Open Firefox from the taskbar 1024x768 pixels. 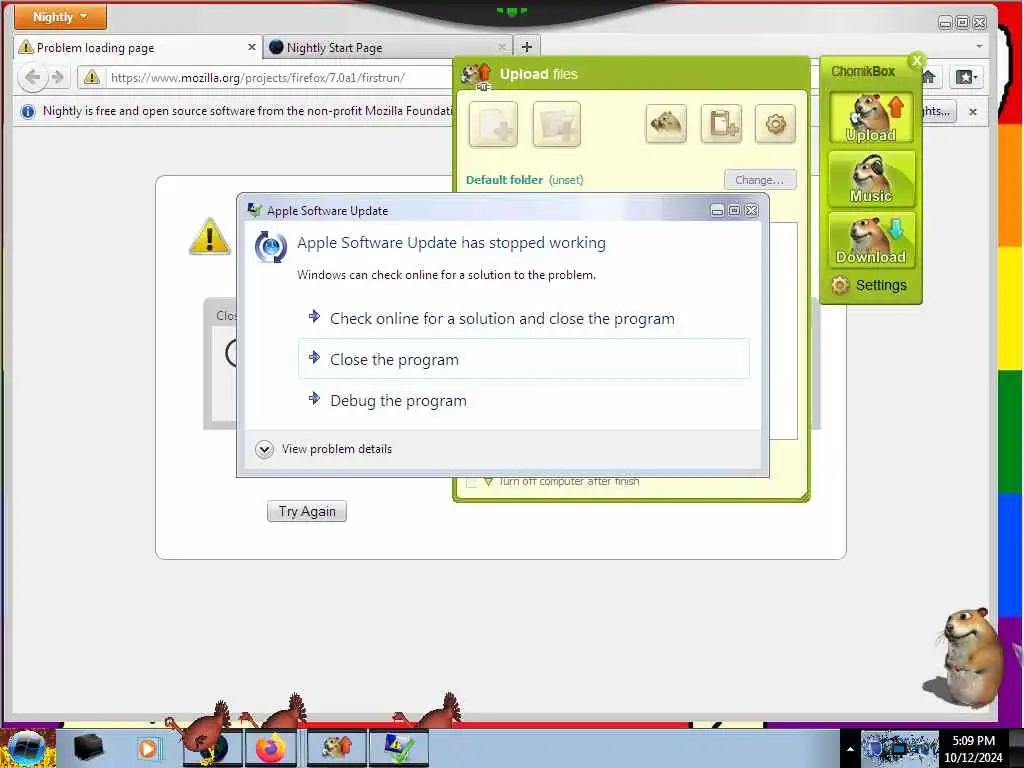pyautogui.click(x=270, y=748)
